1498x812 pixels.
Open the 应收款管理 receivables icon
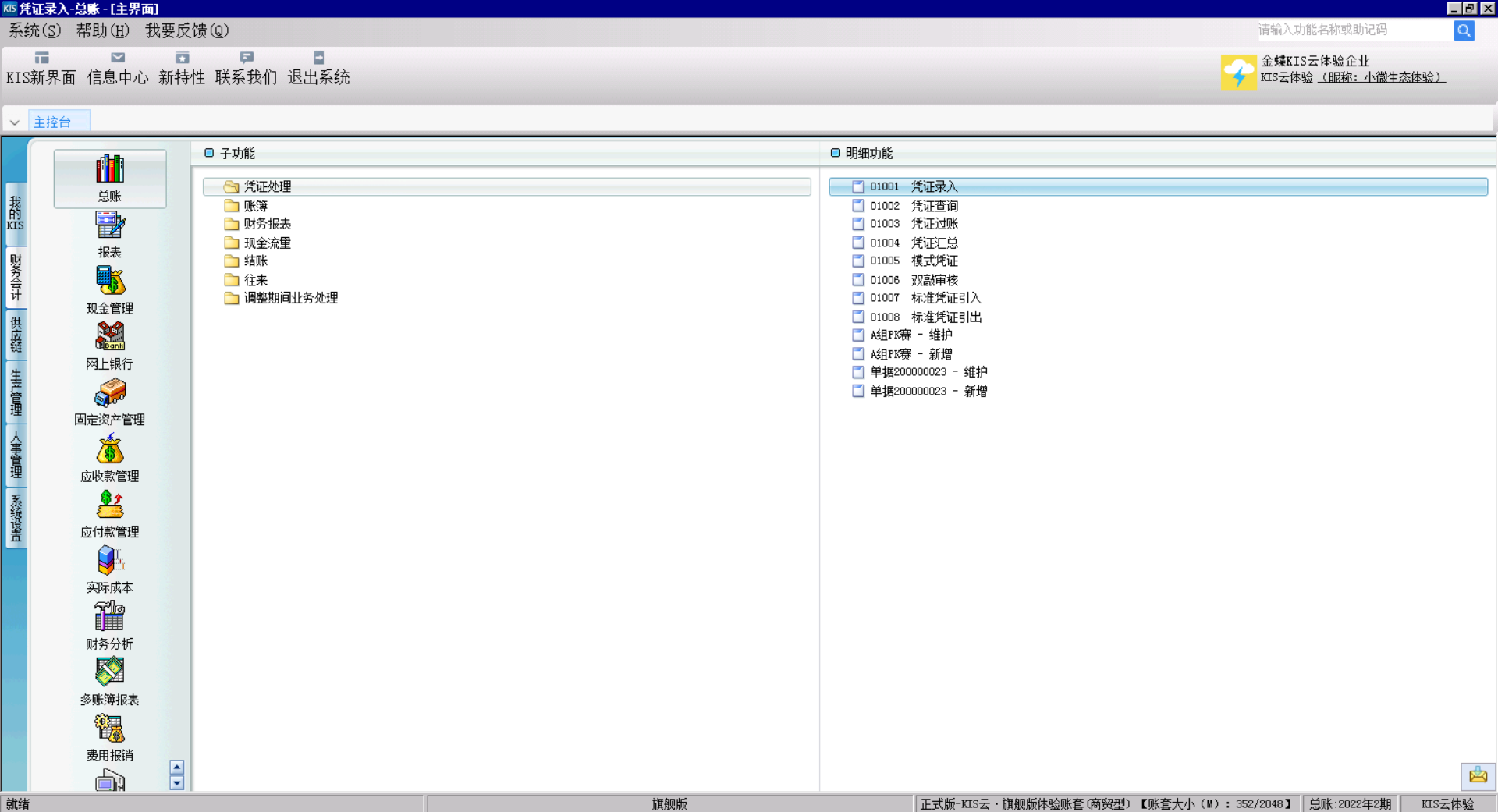pos(110,450)
